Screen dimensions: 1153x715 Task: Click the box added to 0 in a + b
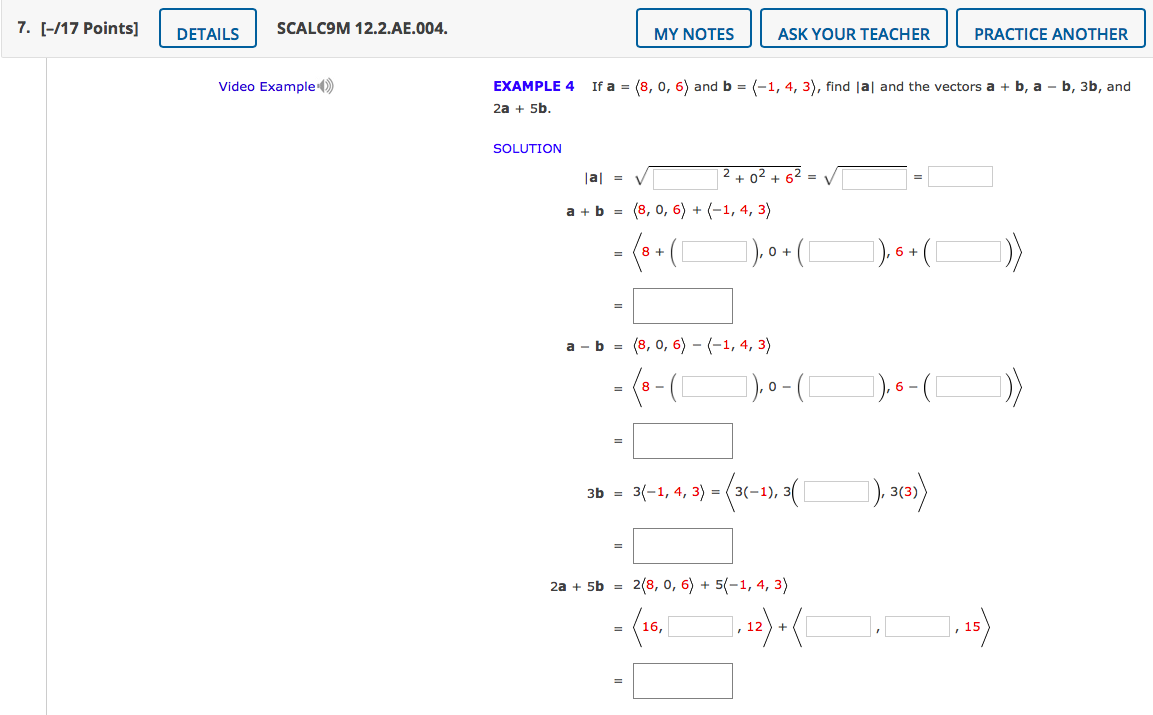click(x=842, y=251)
